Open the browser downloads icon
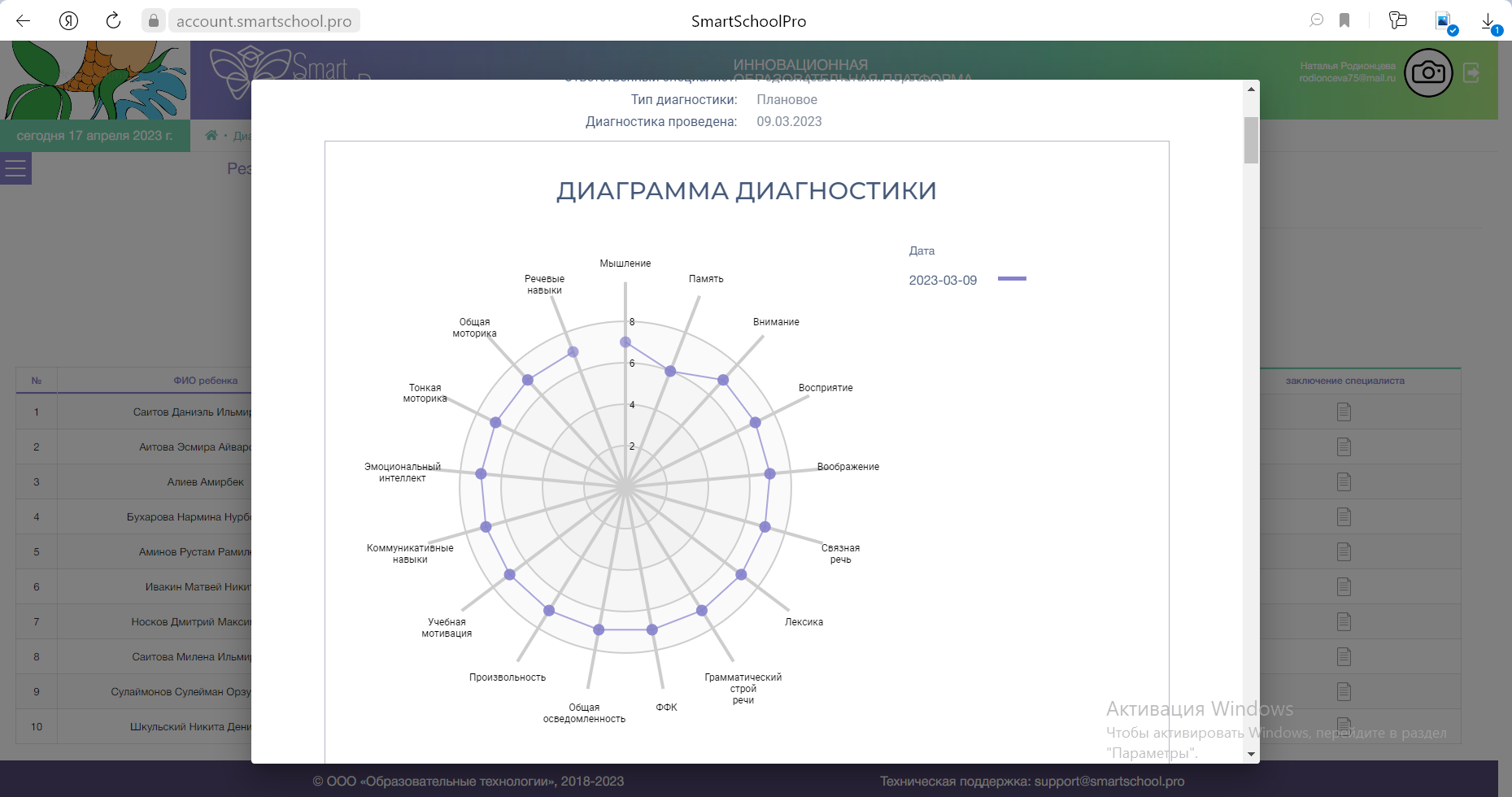 (x=1488, y=21)
